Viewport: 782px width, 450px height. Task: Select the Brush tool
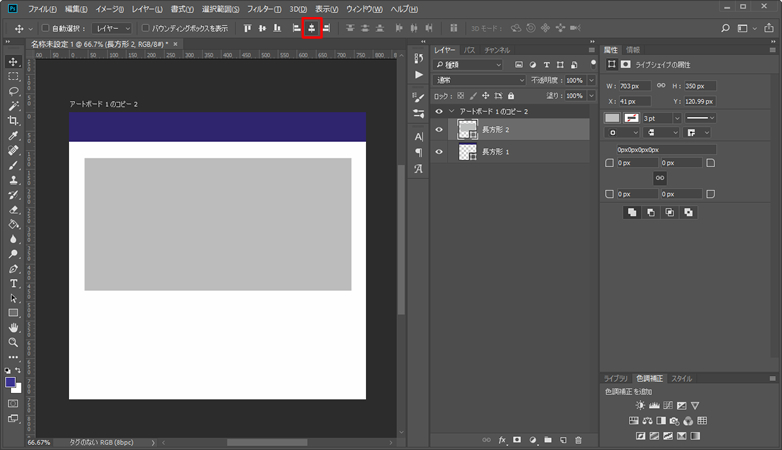pyautogui.click(x=13, y=165)
